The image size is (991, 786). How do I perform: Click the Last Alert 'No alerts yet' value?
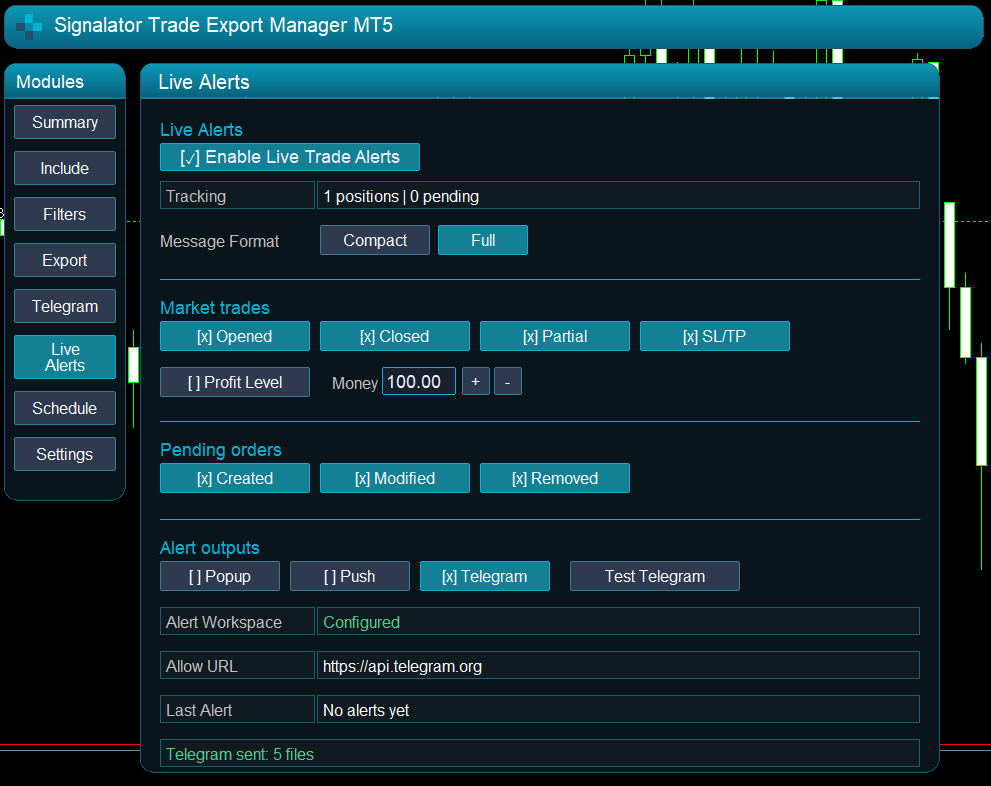coord(617,710)
